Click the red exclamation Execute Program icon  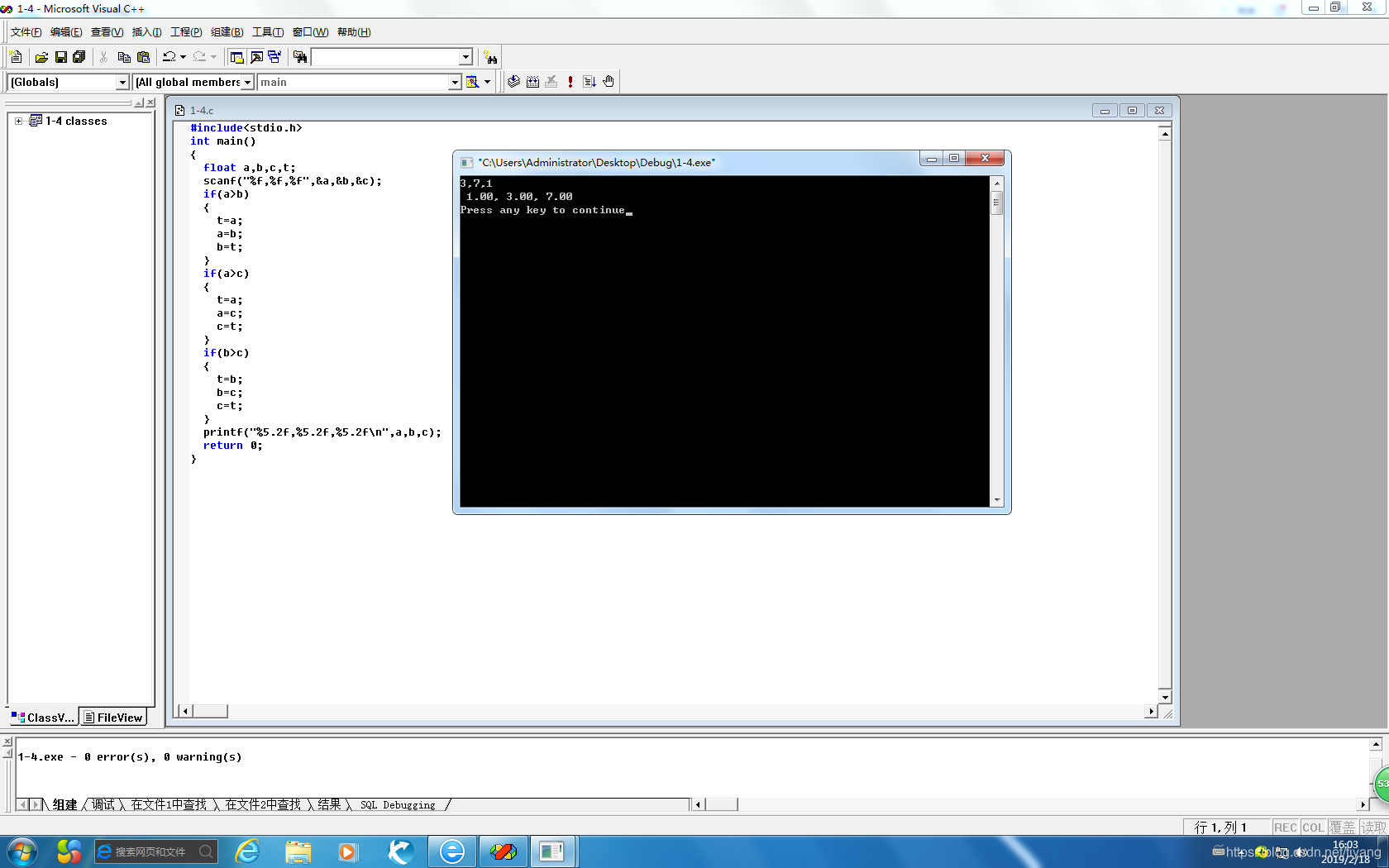(x=570, y=82)
